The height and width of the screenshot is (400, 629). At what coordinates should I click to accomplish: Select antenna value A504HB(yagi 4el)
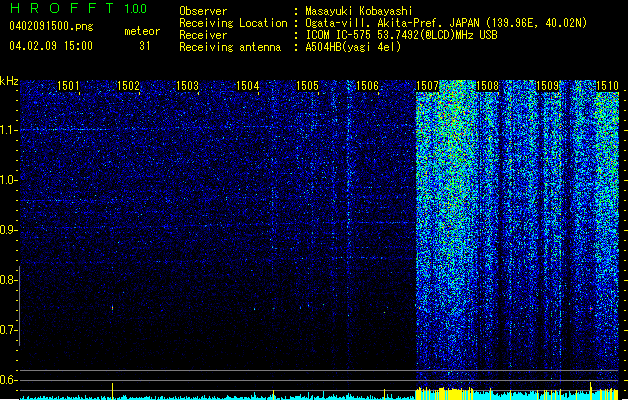(x=353, y=47)
